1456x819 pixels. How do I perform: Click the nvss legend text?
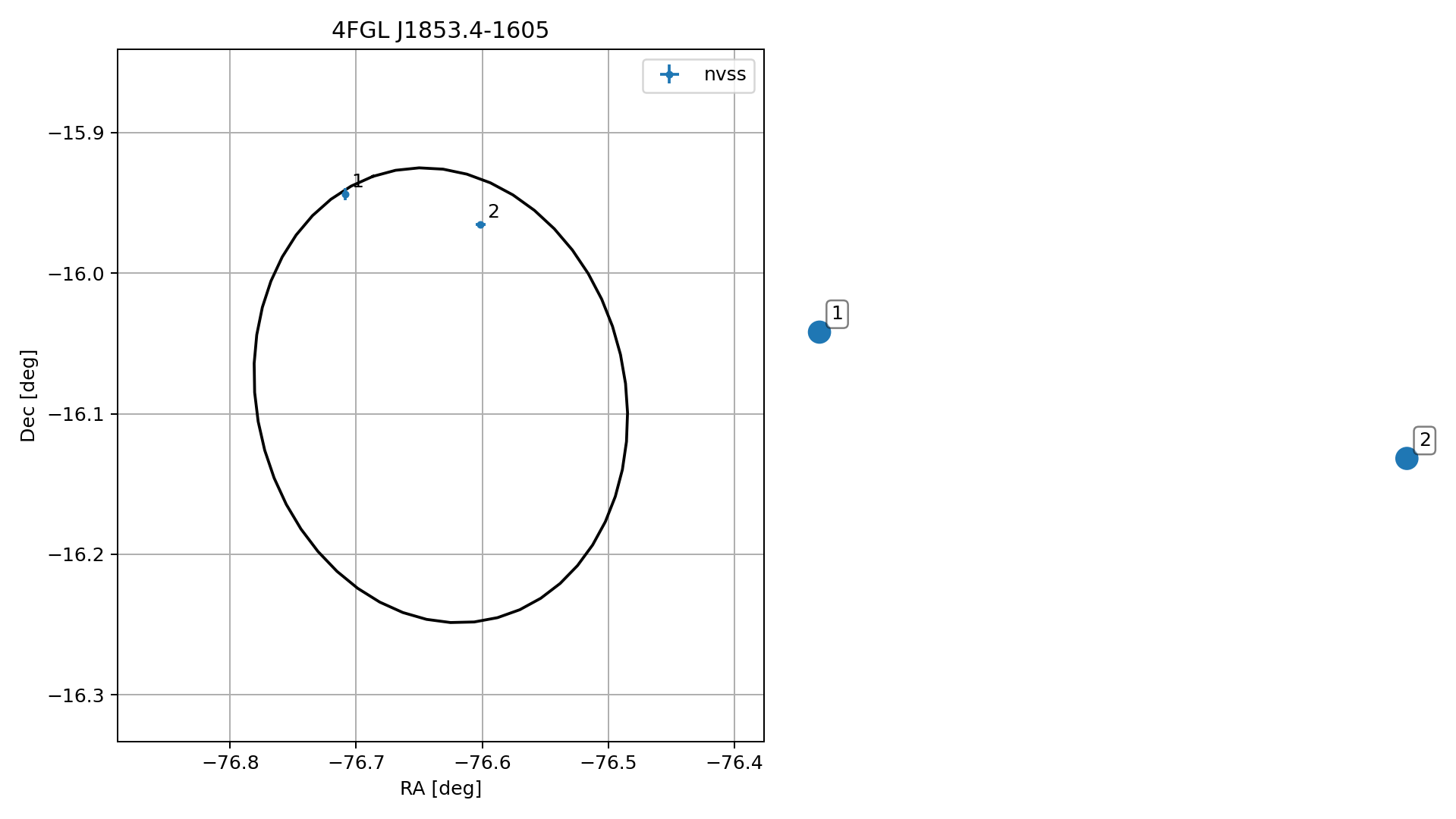725,74
